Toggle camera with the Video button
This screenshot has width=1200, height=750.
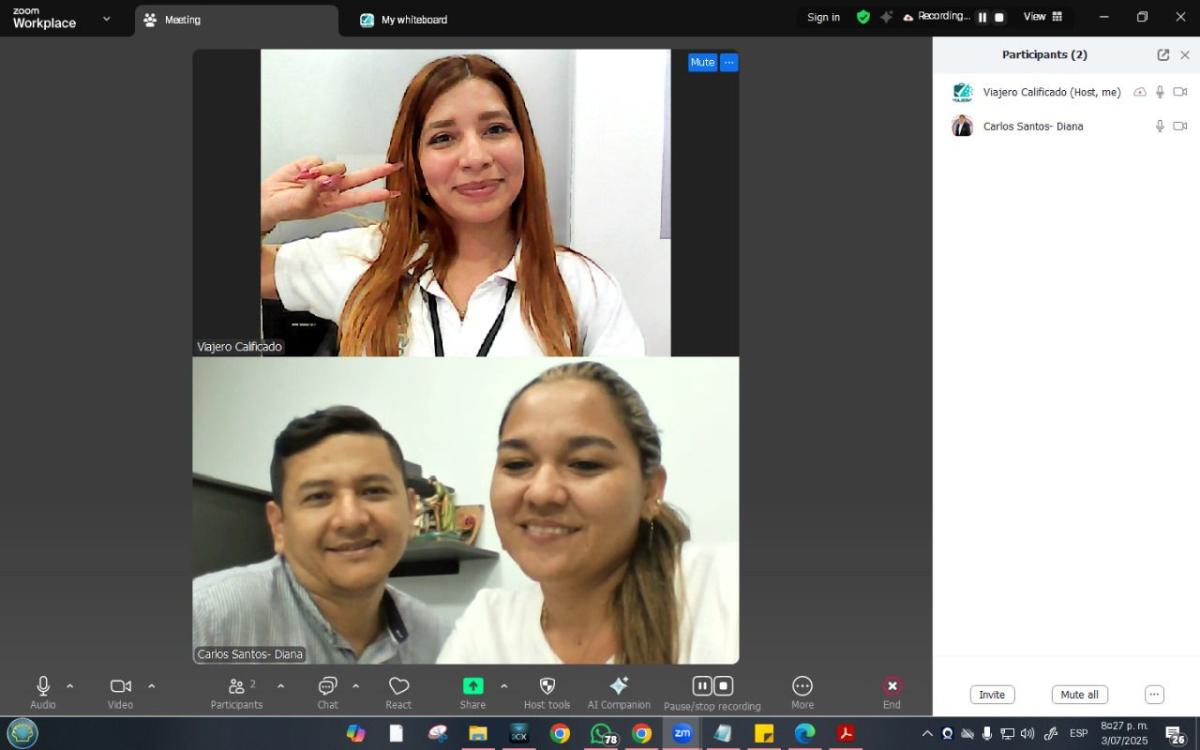pyautogui.click(x=121, y=686)
